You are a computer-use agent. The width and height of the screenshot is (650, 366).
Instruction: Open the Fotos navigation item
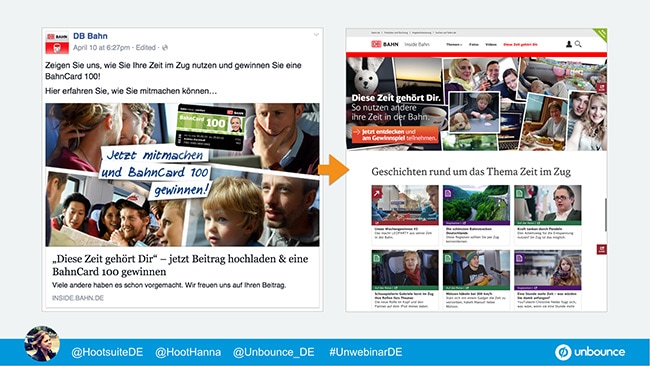tap(474, 44)
